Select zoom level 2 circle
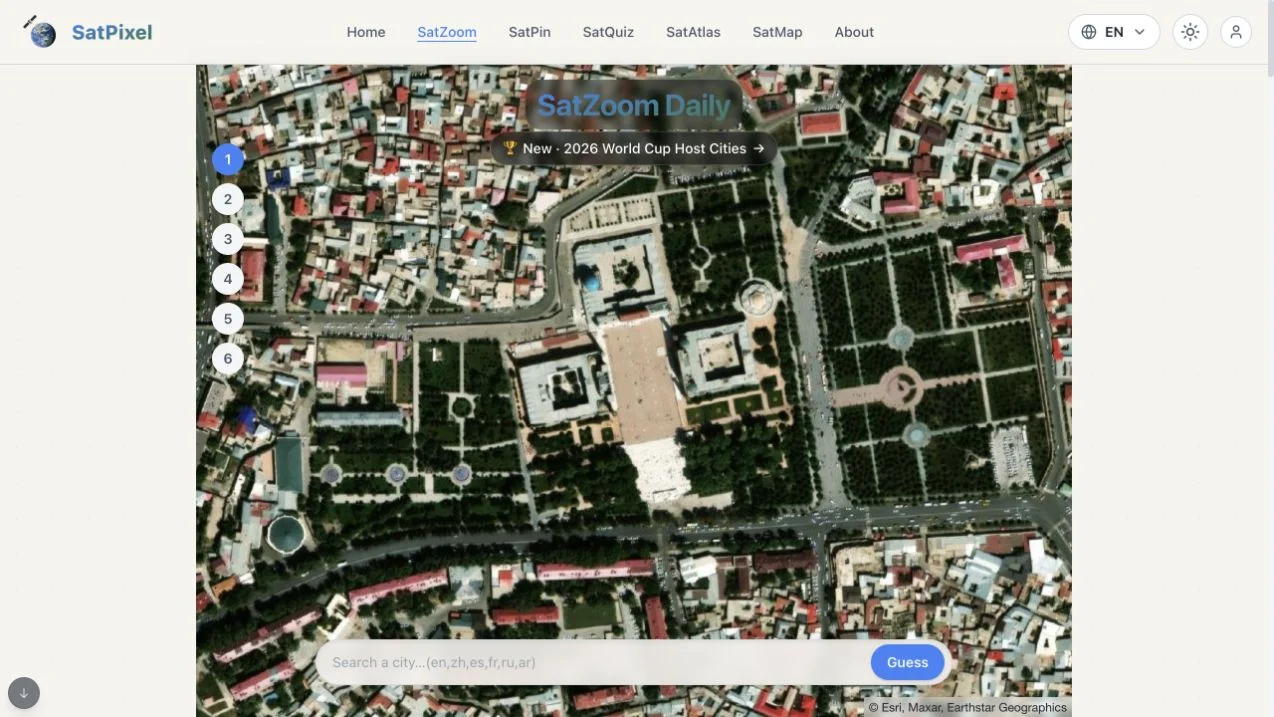 pos(228,199)
